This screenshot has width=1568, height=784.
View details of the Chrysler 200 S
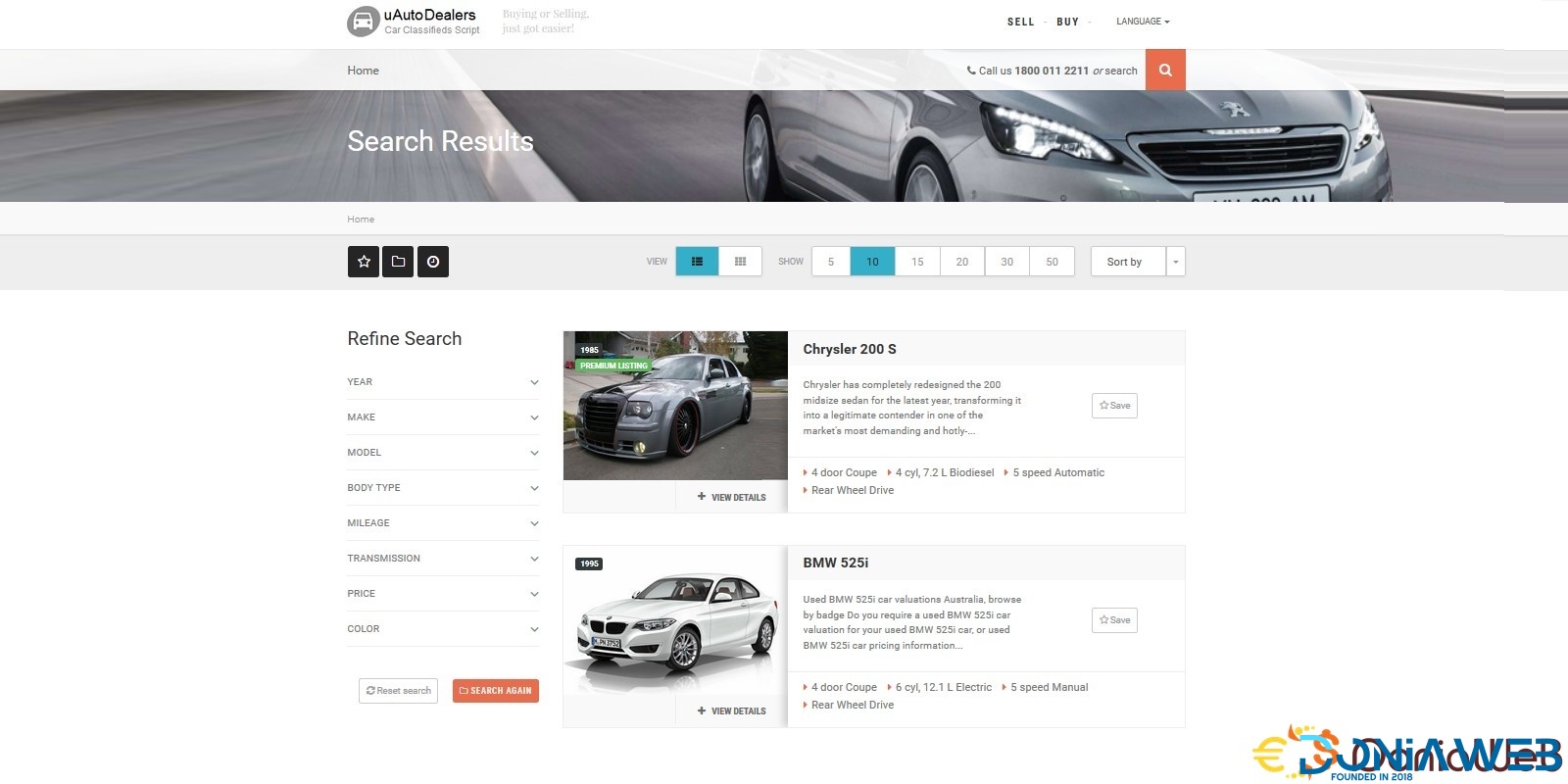(731, 497)
